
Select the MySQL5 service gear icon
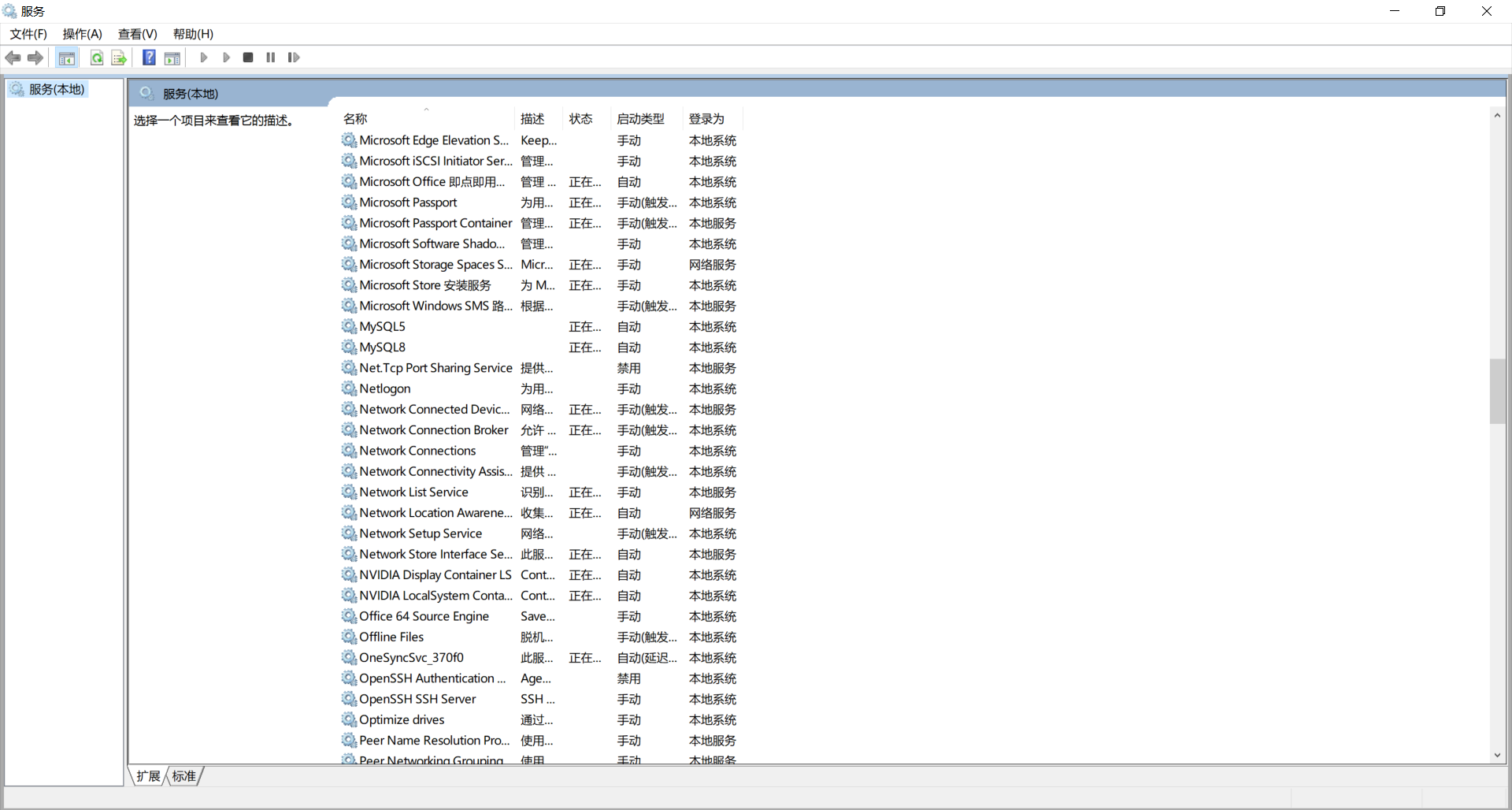pos(349,326)
